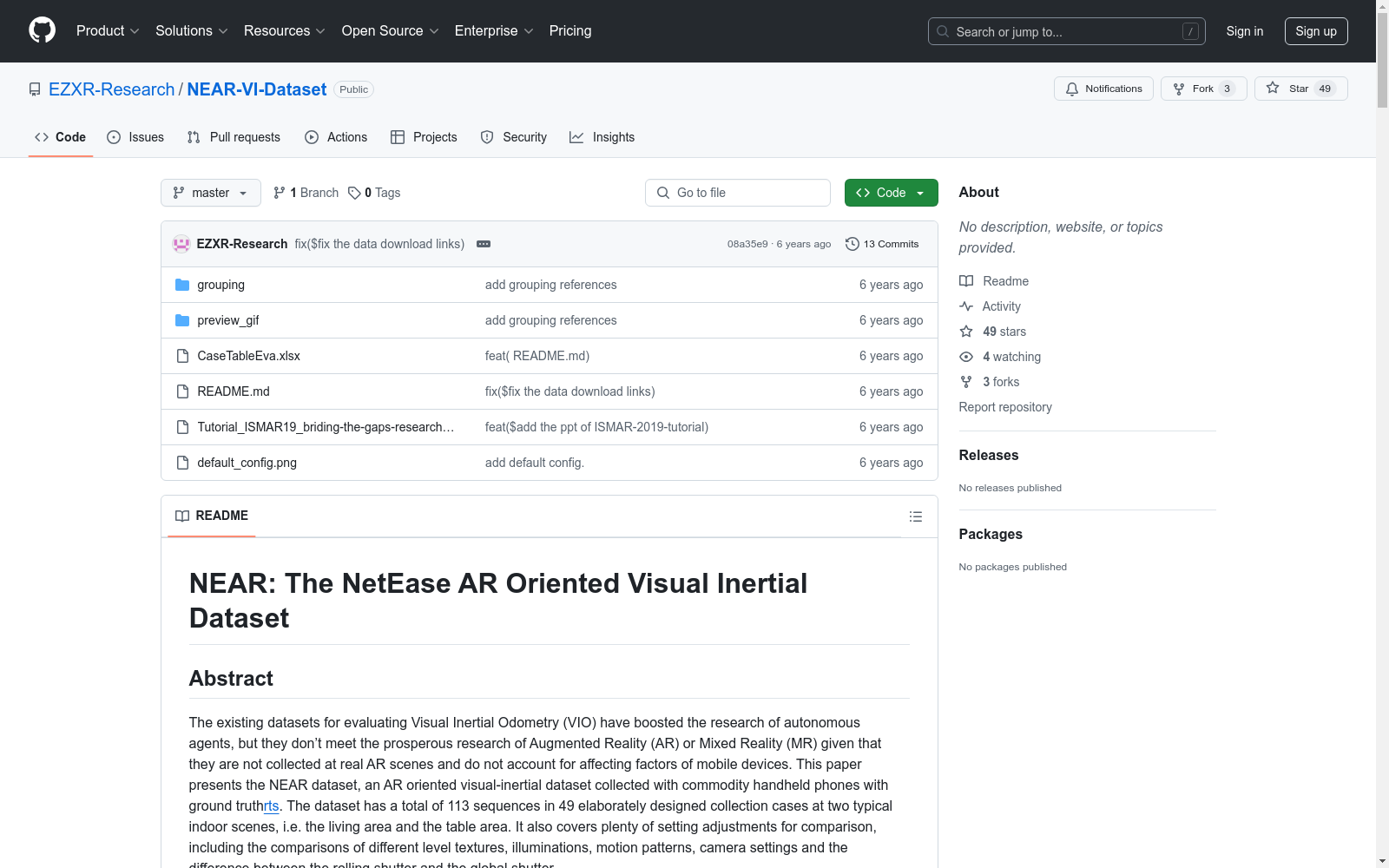
Task: Expand commit message ellipsis icon
Action: pos(484,244)
